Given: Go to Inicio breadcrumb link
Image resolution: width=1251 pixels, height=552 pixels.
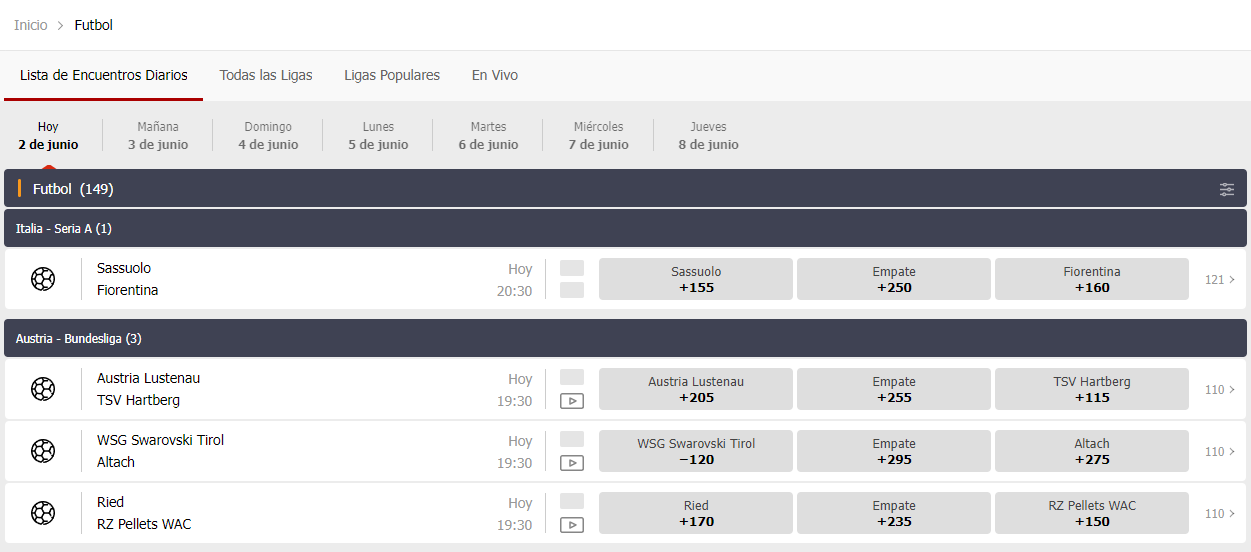Looking at the screenshot, I should [x=30, y=25].
